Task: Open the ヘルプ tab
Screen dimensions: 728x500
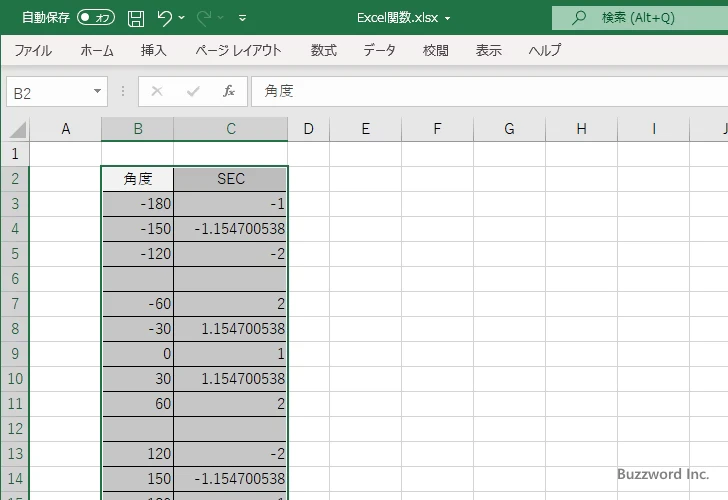Action: coord(545,50)
